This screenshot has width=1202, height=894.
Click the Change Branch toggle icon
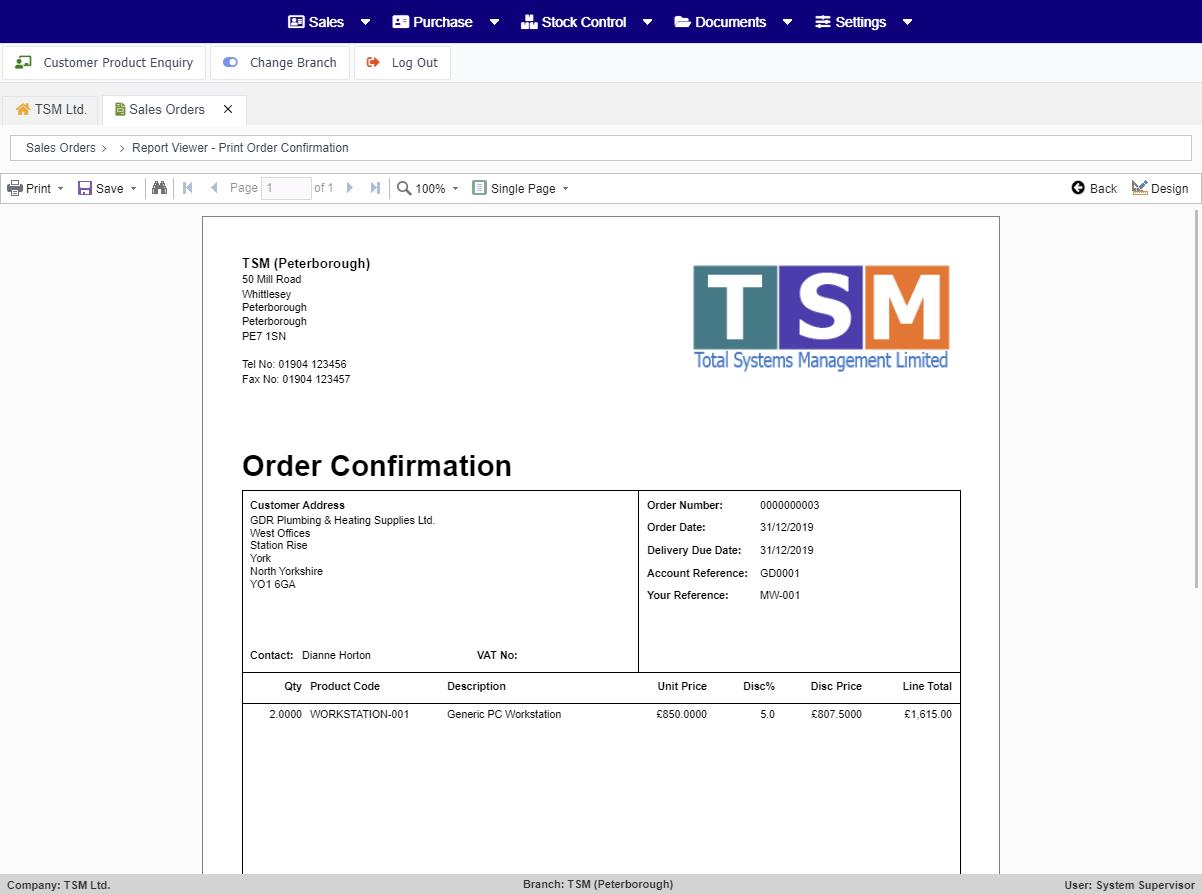click(x=230, y=62)
